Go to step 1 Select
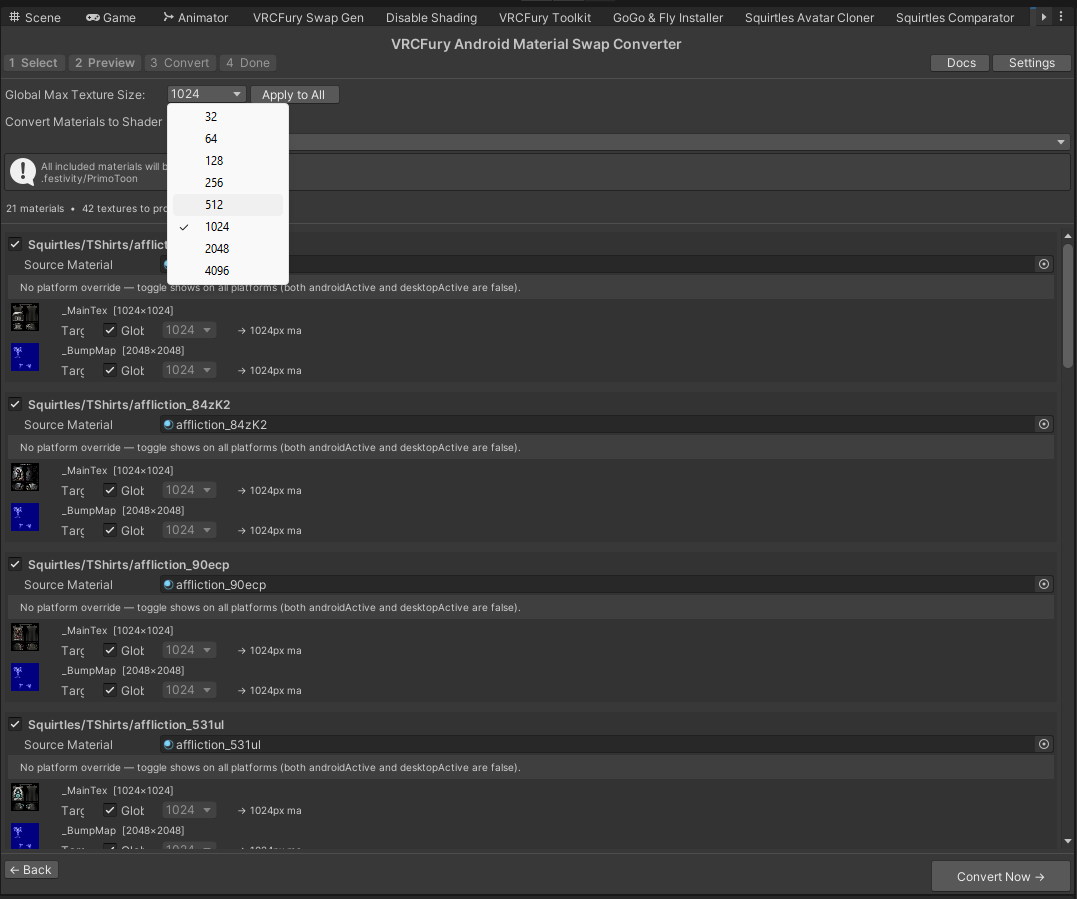The height and width of the screenshot is (899, 1077). click(x=34, y=62)
